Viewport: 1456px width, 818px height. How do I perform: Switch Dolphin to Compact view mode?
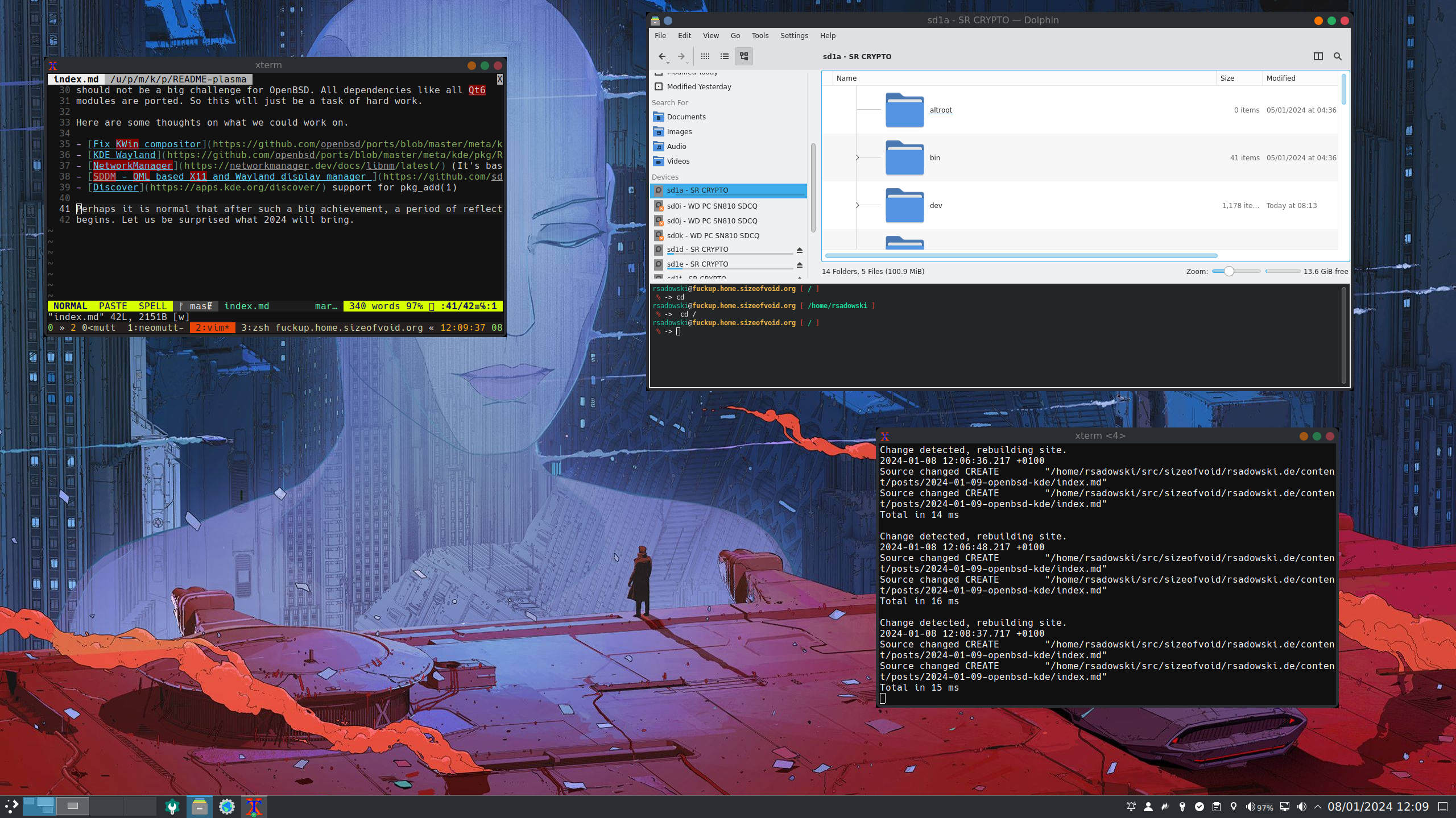click(724, 56)
